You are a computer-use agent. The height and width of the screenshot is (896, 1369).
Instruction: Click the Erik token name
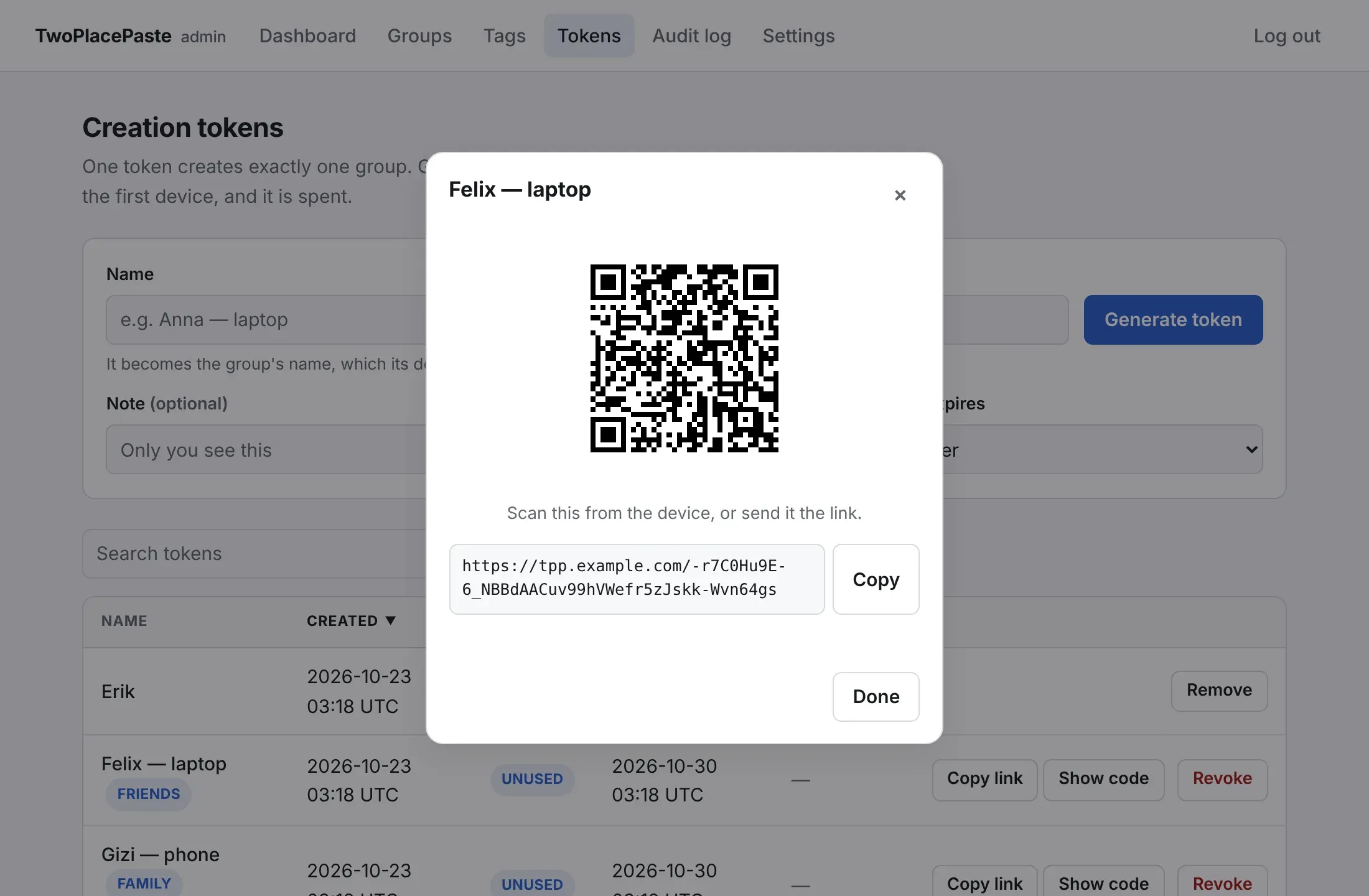click(118, 691)
